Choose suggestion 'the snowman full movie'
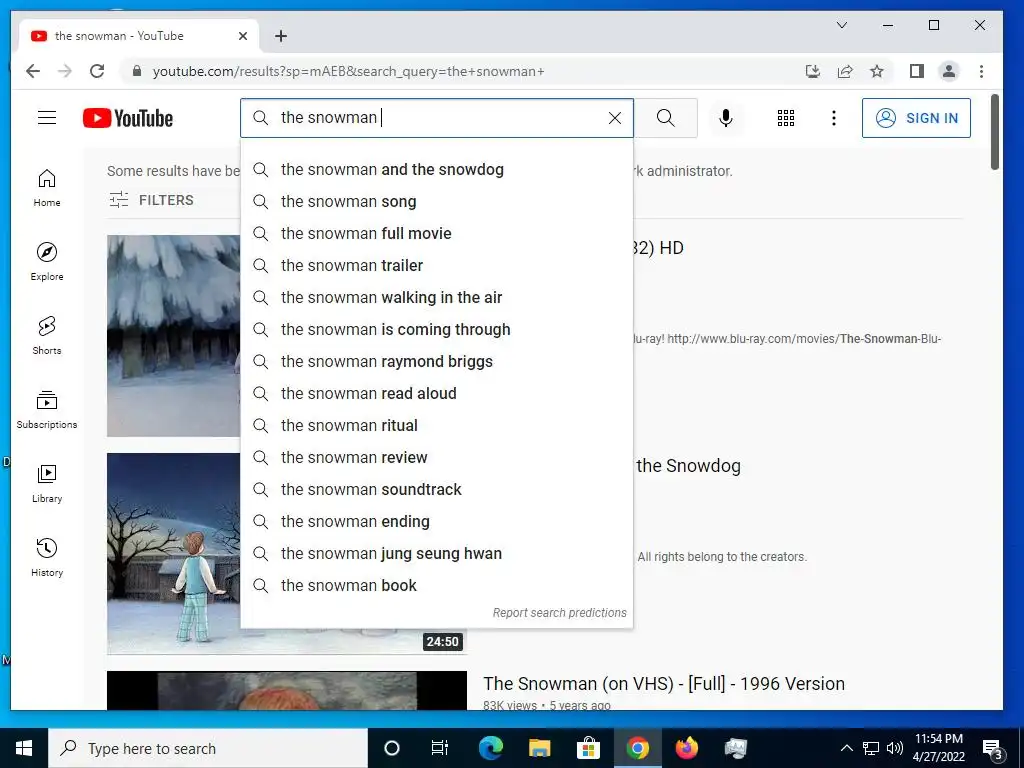Viewport: 1024px width, 768px height. point(437,234)
